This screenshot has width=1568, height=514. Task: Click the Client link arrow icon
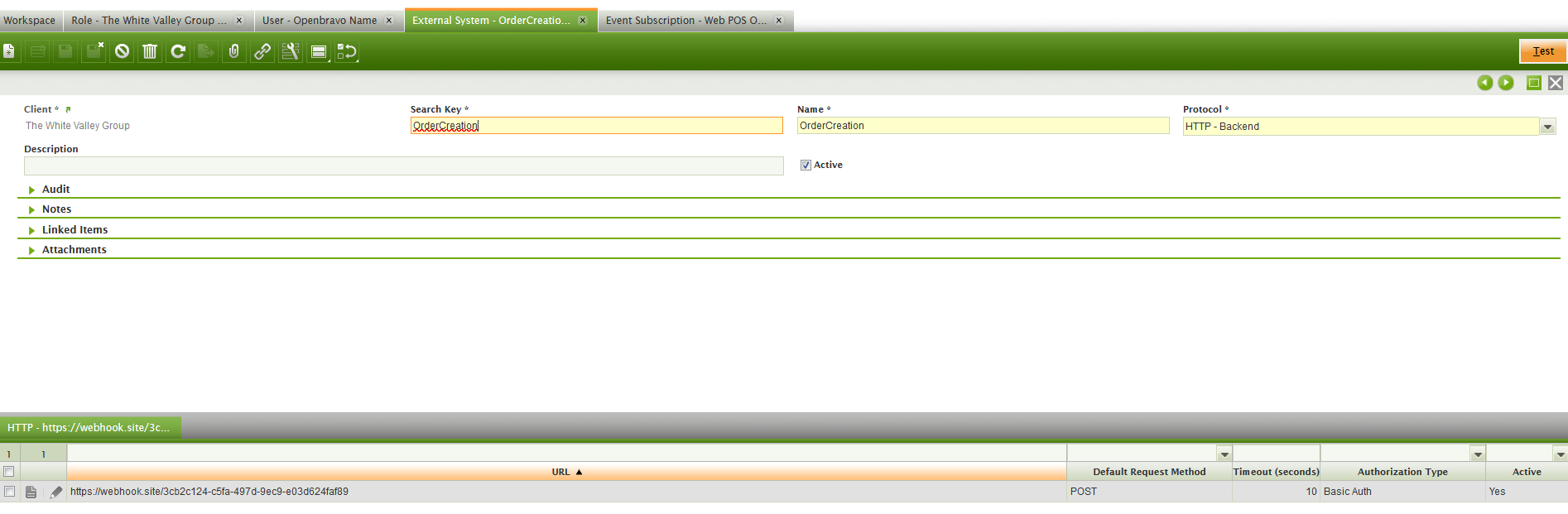coord(68,109)
